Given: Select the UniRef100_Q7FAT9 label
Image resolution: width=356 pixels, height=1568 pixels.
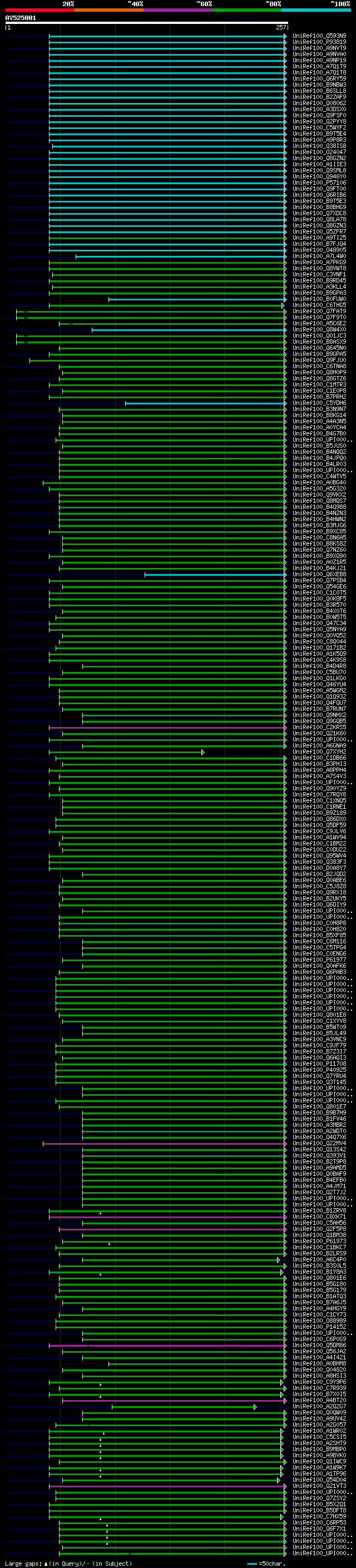Looking at the screenshot, I should (319, 311).
